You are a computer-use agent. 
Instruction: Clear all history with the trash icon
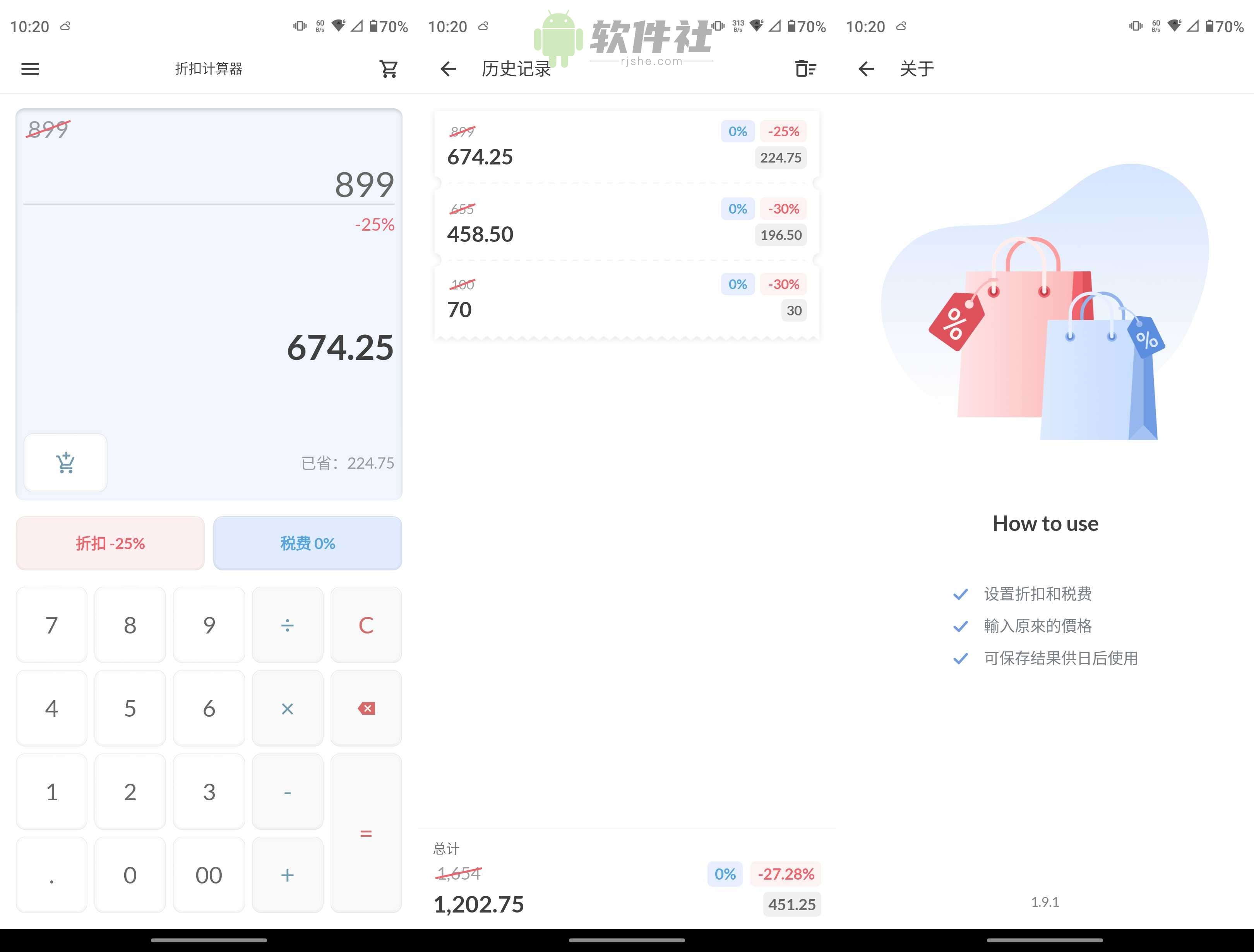(x=805, y=68)
